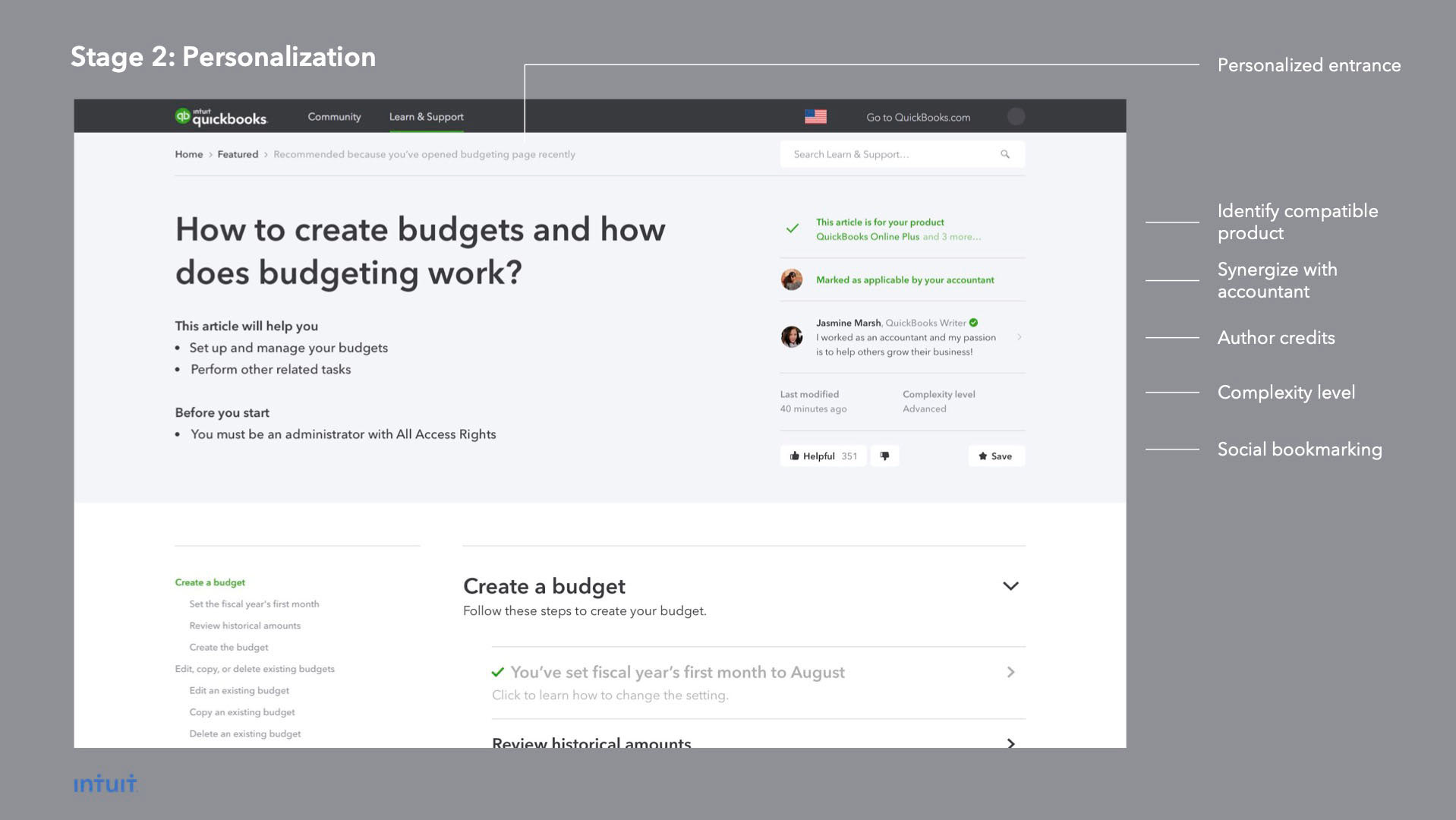The height and width of the screenshot is (820, 1456).
Task: Click green checkmark beside fiscal year step
Action: (x=498, y=672)
